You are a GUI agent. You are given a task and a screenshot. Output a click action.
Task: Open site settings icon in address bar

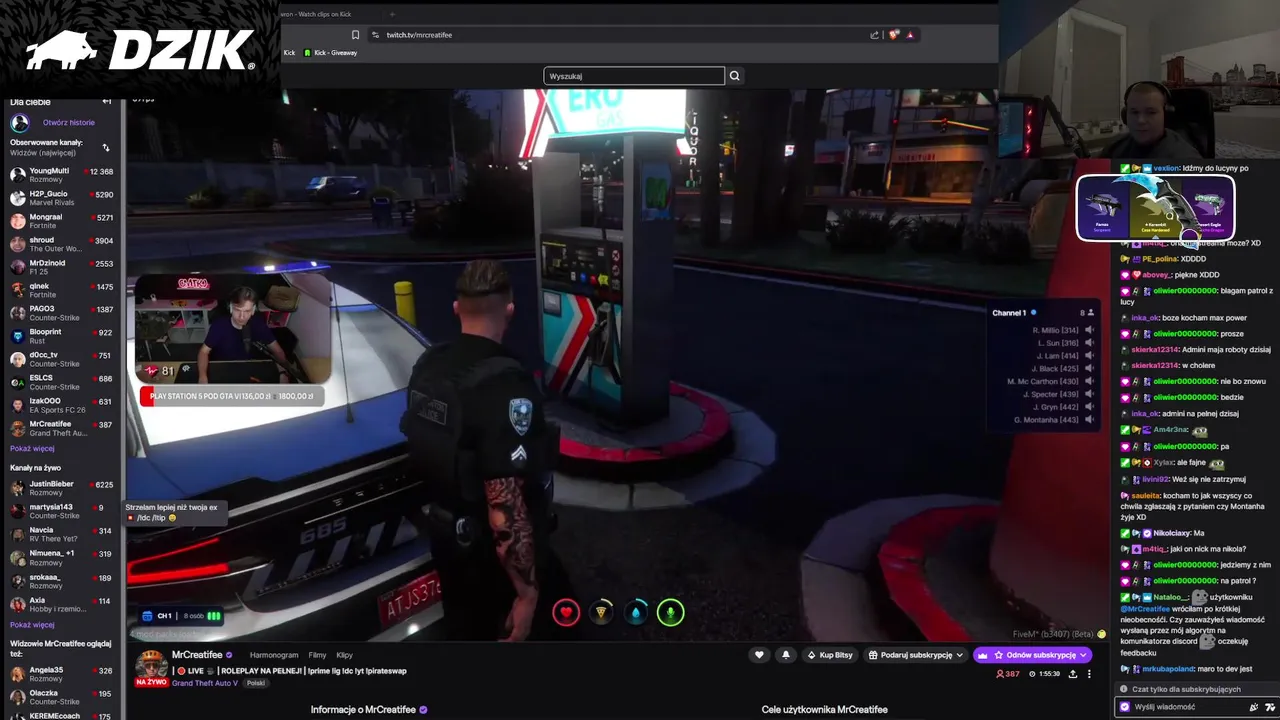(x=376, y=35)
